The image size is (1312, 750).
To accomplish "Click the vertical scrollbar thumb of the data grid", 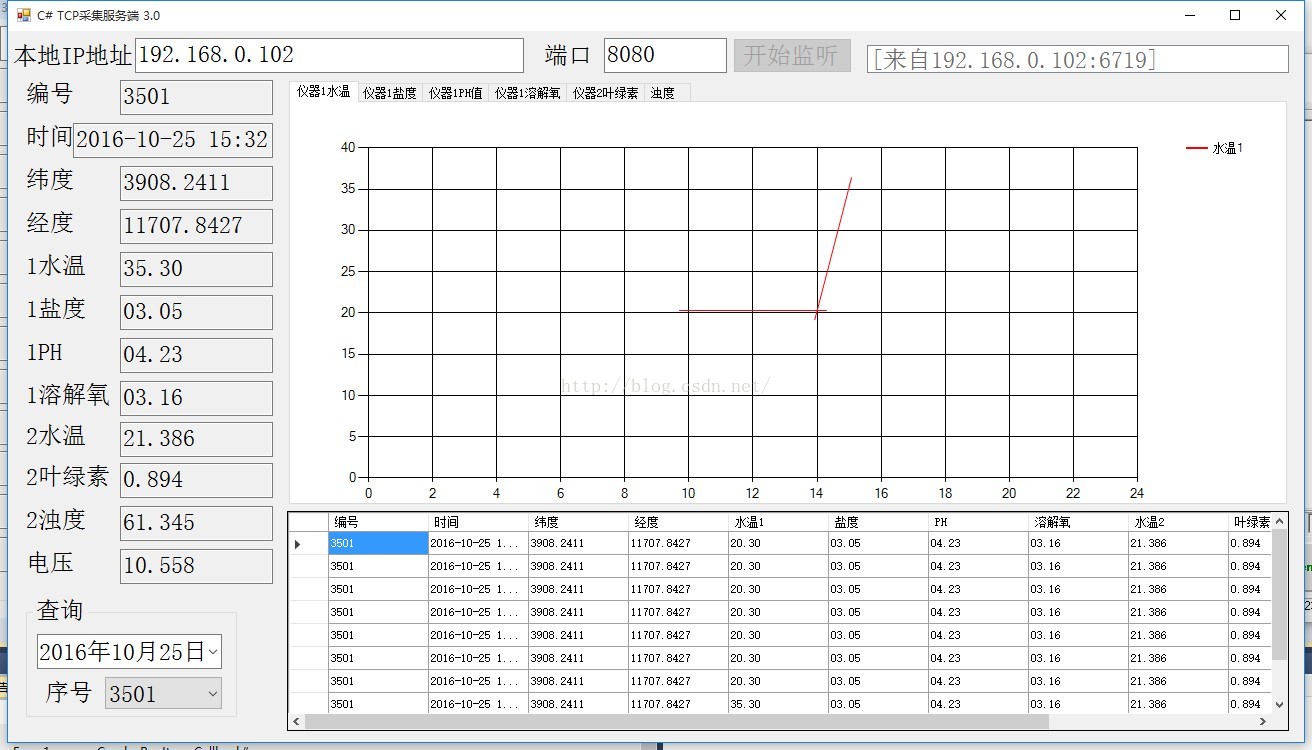I will click(1280, 595).
